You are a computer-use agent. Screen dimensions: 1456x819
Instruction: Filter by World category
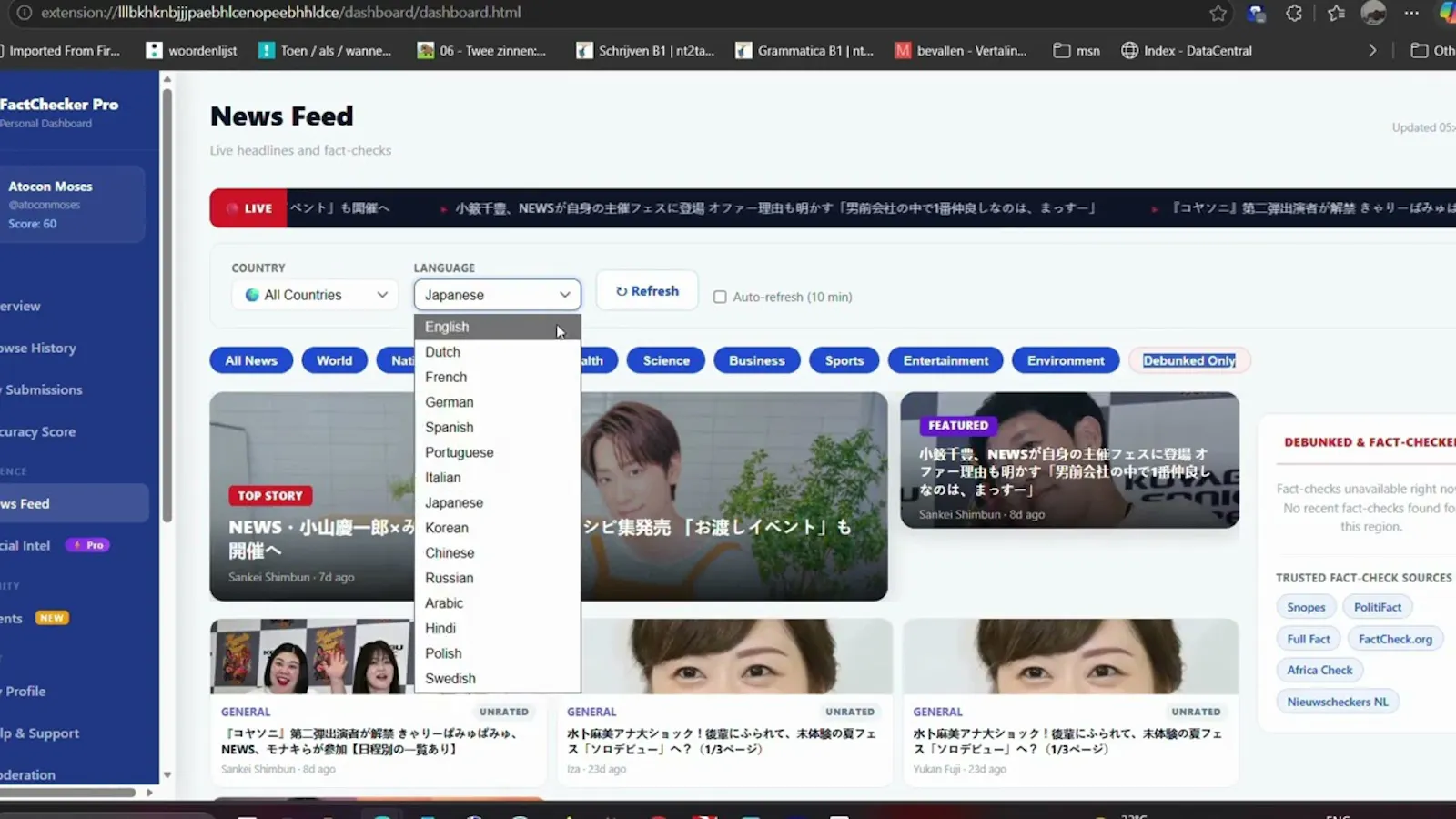point(335,360)
